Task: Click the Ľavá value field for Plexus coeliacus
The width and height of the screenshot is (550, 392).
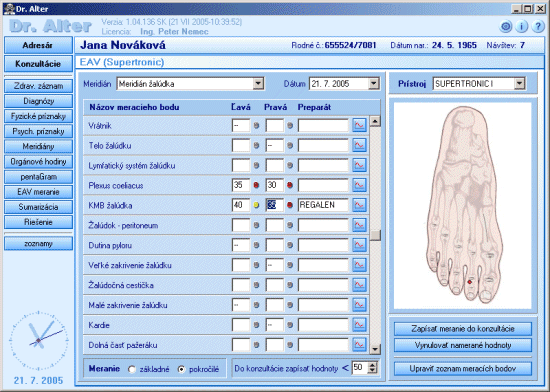Action: click(241, 185)
